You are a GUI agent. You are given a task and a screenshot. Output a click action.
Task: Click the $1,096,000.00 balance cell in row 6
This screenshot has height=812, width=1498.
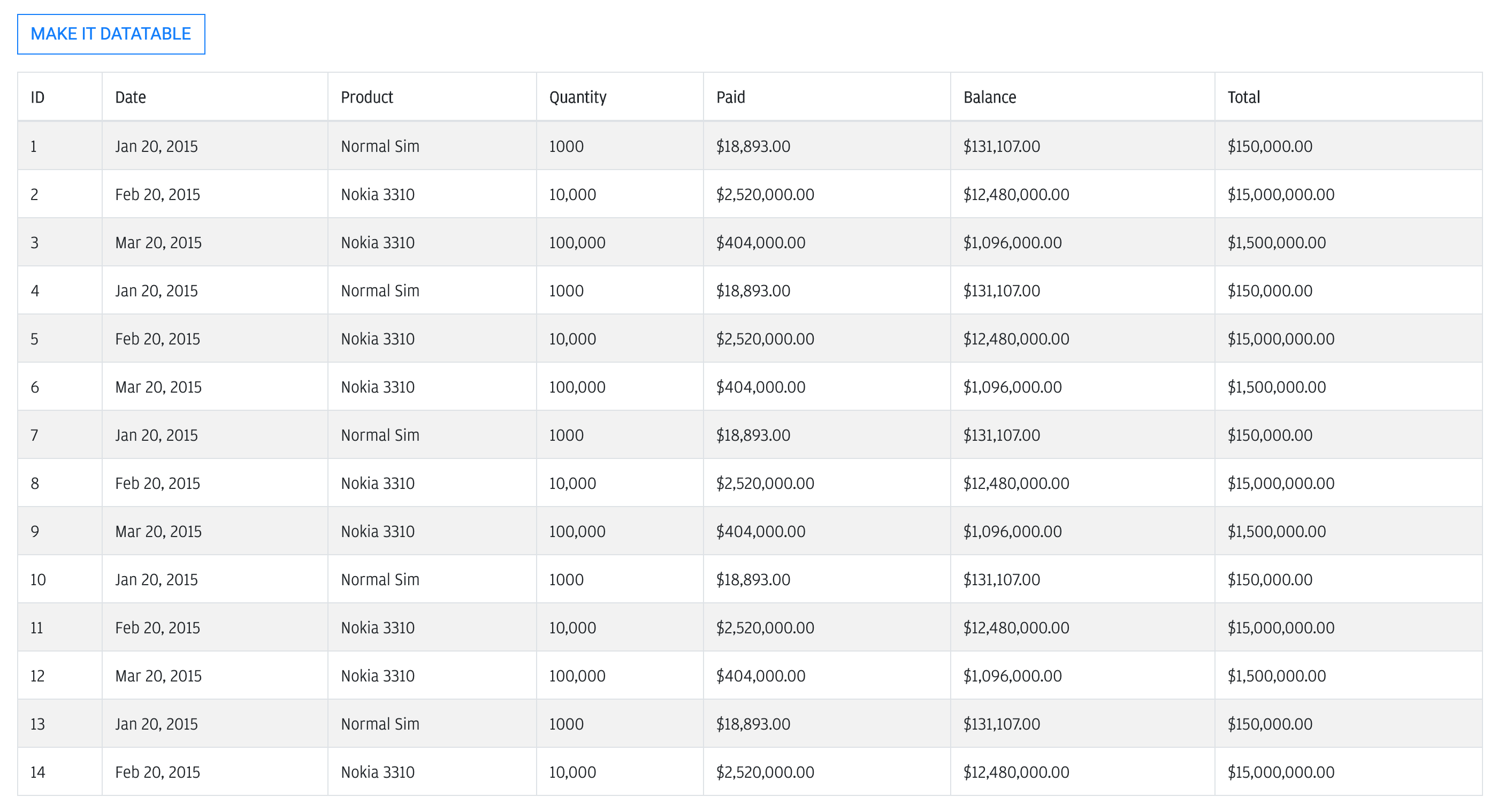[x=1083, y=387]
